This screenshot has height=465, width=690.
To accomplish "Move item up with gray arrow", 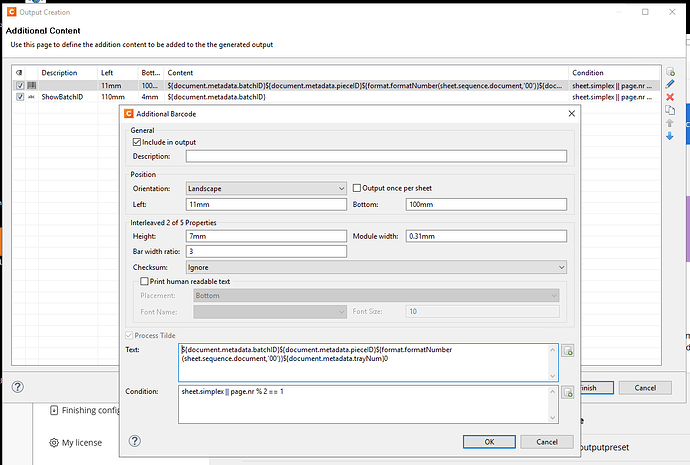I will 670,123.
